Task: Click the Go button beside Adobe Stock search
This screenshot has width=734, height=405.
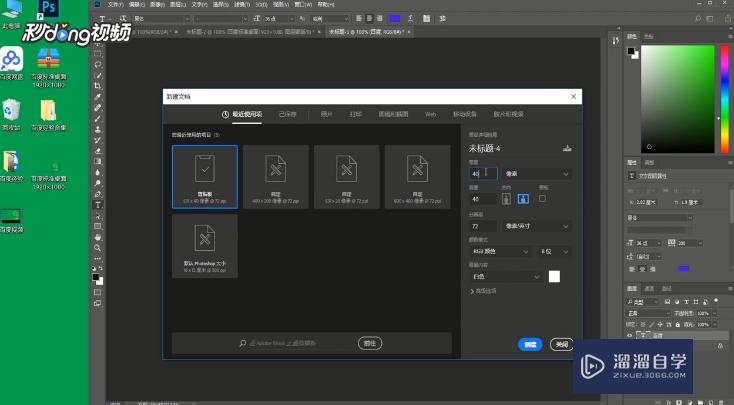Action: click(370, 343)
